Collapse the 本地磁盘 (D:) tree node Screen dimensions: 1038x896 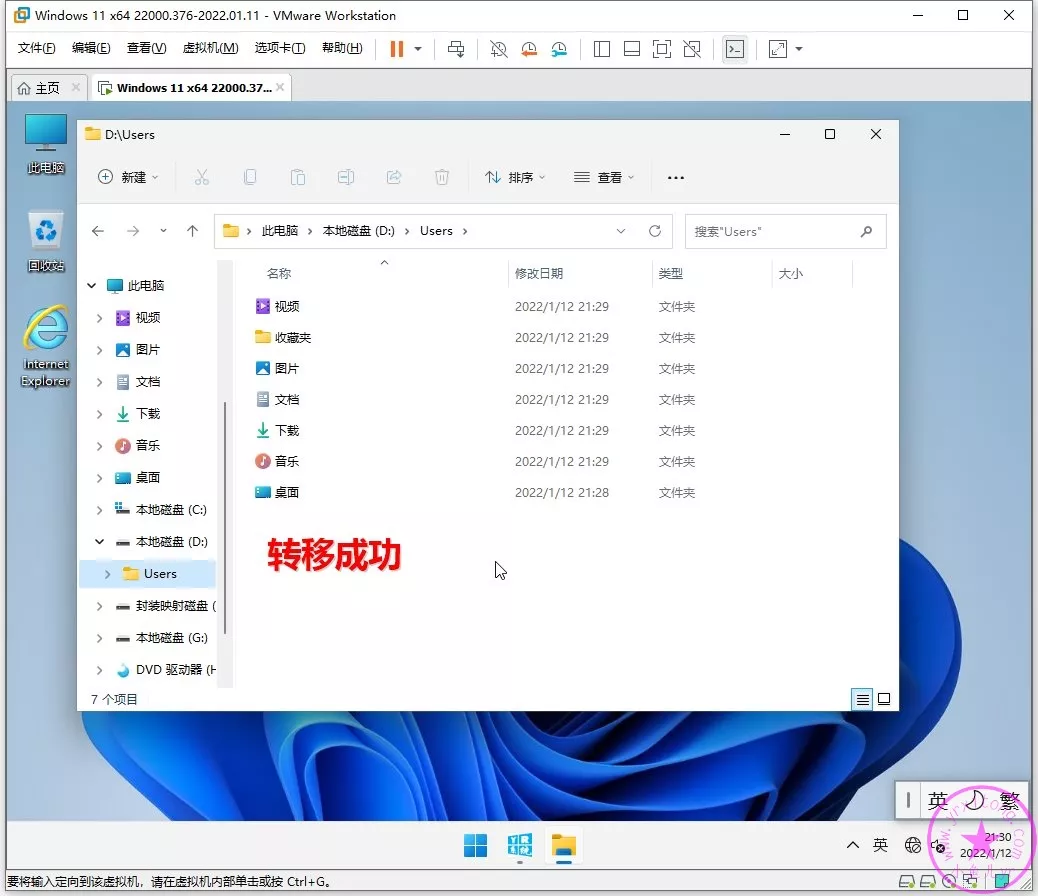click(98, 541)
